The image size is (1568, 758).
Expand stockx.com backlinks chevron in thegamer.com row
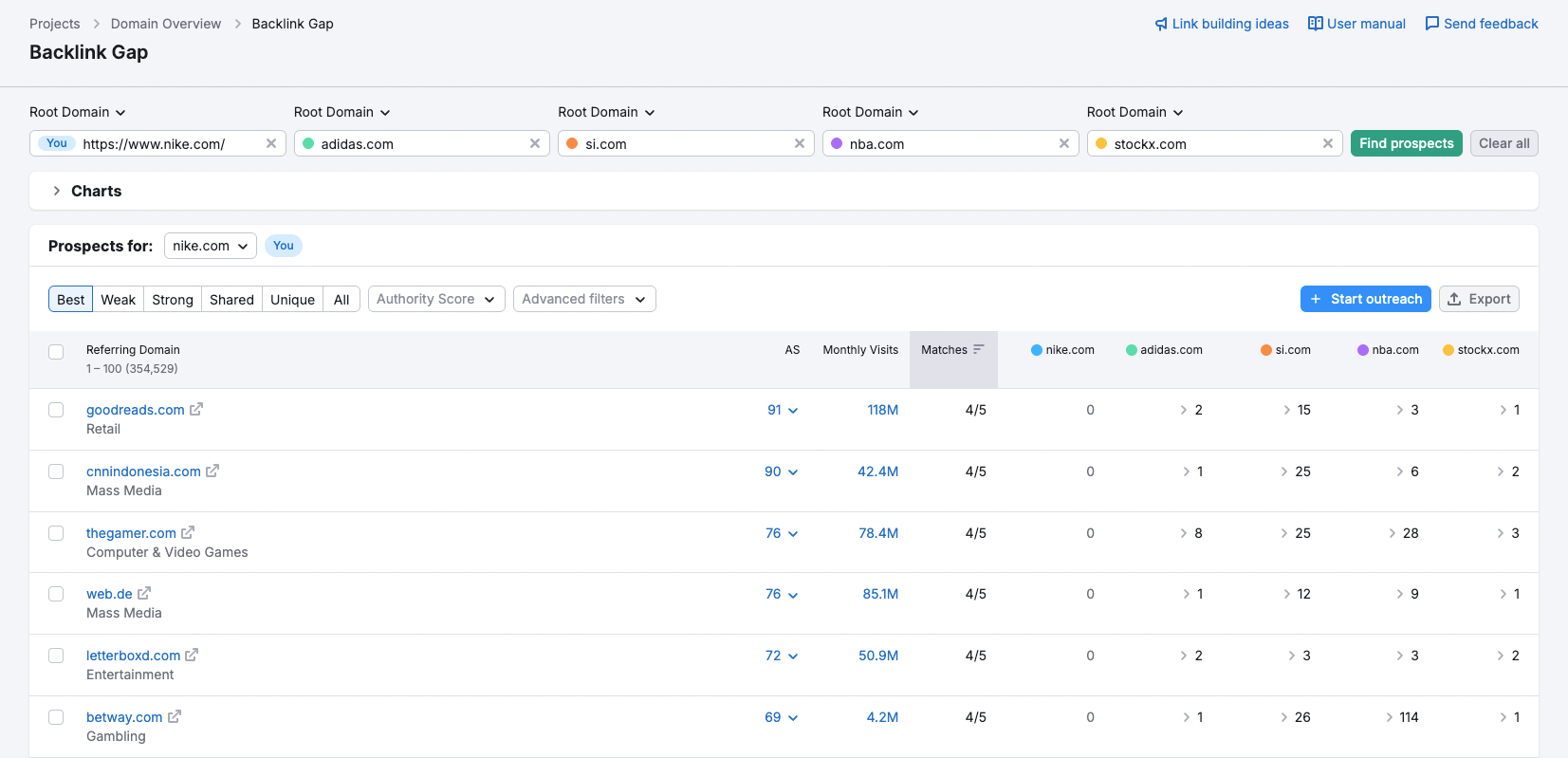coord(1501,533)
